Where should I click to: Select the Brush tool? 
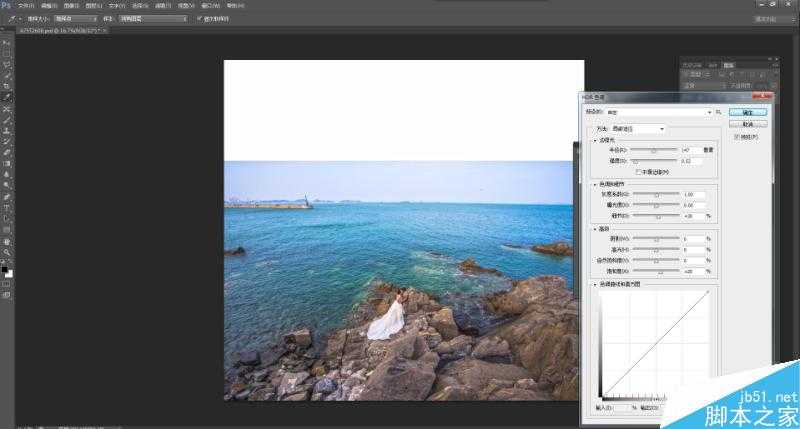[7, 119]
